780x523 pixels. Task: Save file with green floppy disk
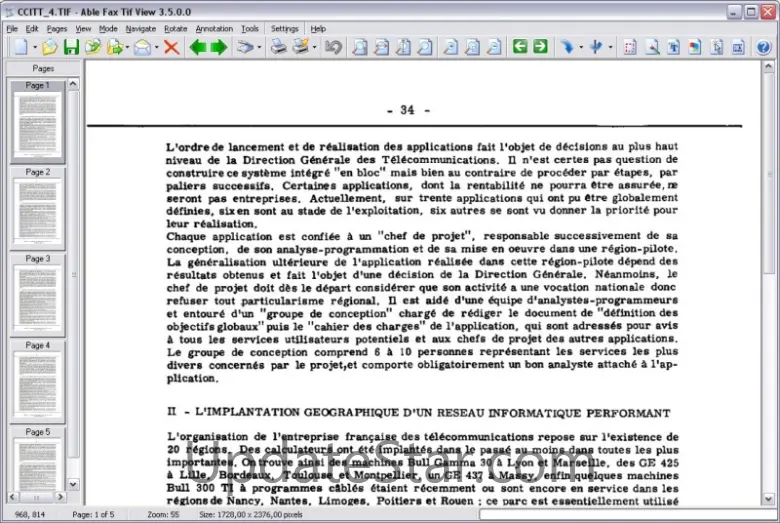click(x=72, y=47)
